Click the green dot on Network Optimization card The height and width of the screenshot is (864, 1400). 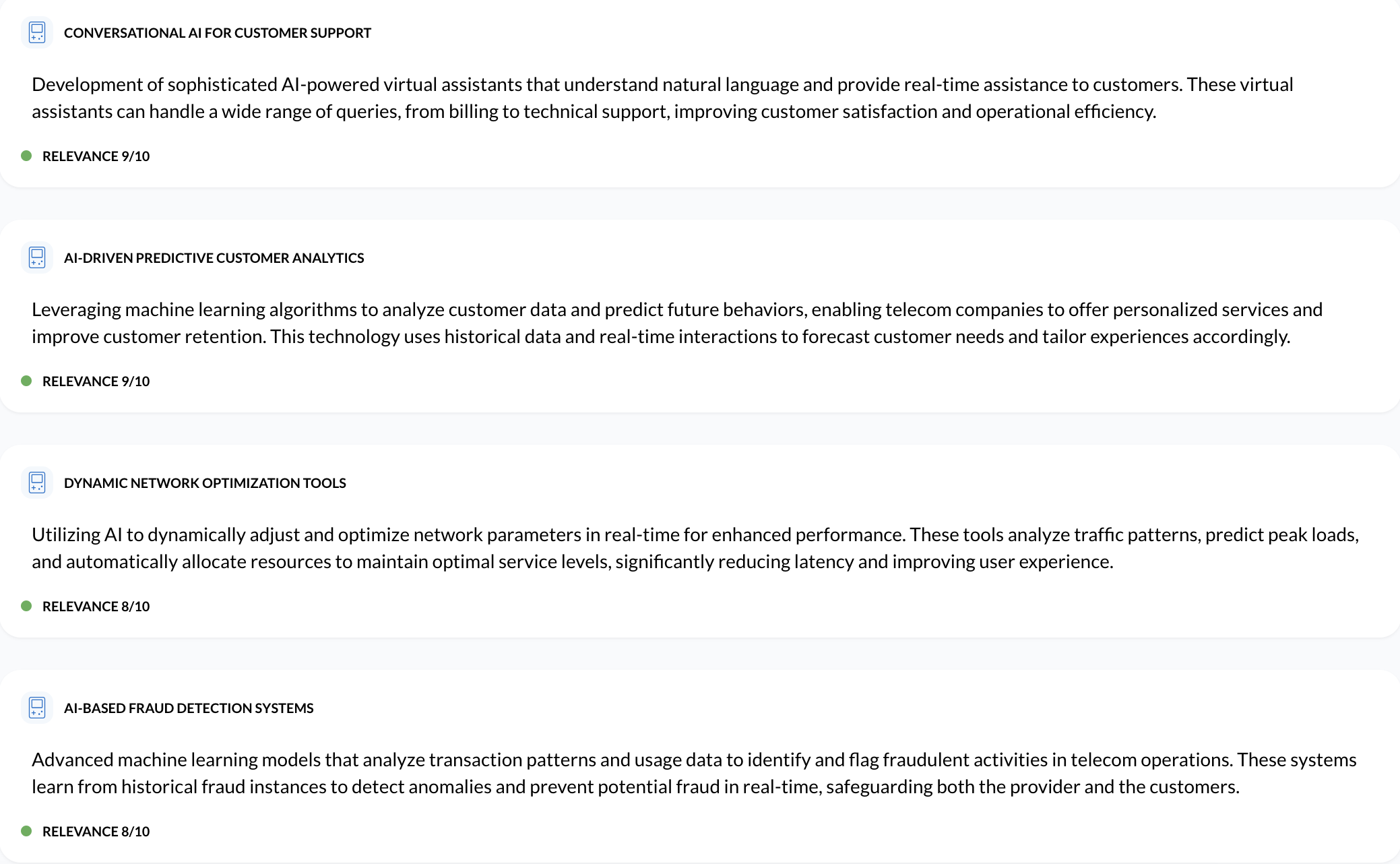click(x=26, y=606)
